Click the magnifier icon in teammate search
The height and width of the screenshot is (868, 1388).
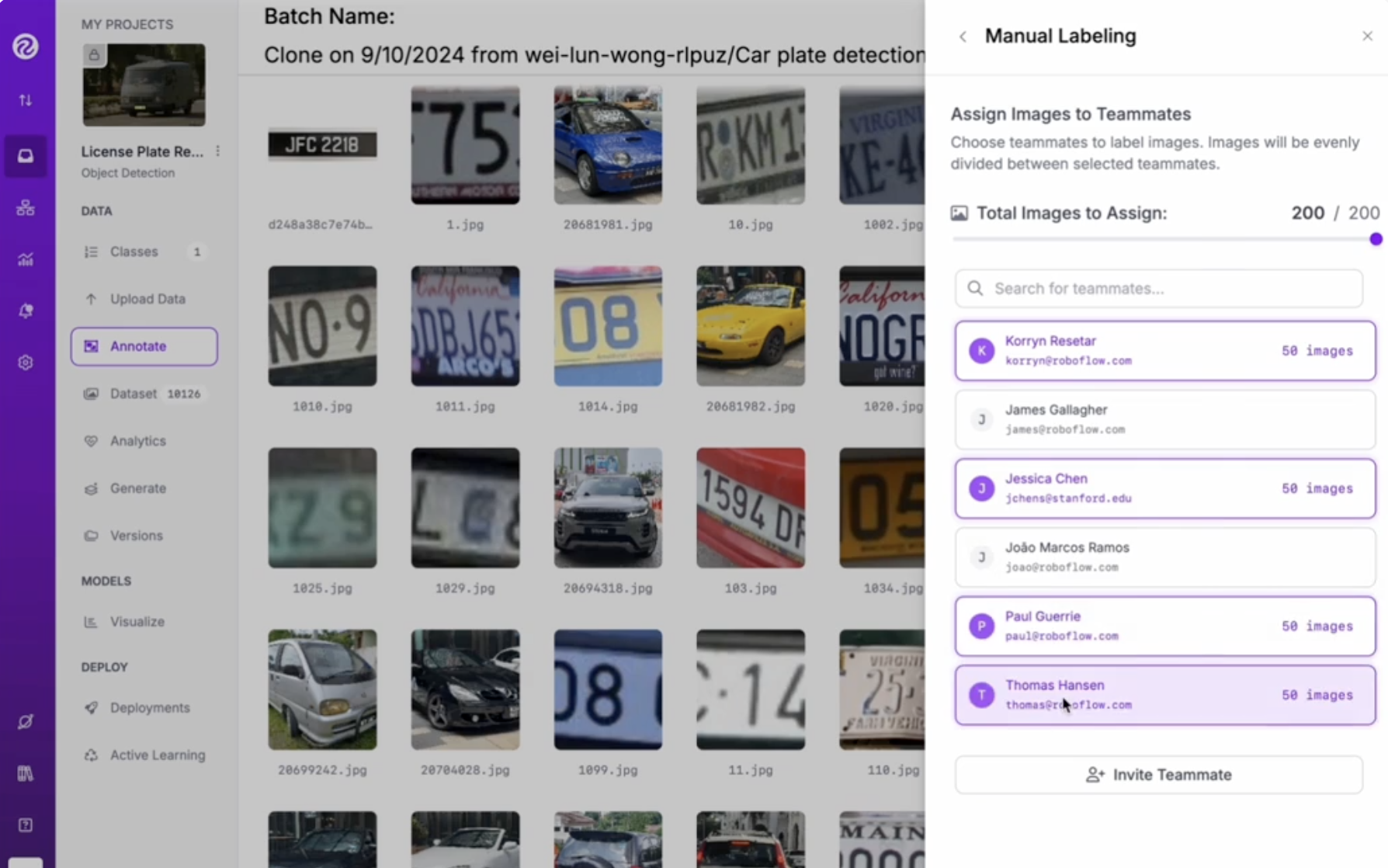(x=976, y=289)
